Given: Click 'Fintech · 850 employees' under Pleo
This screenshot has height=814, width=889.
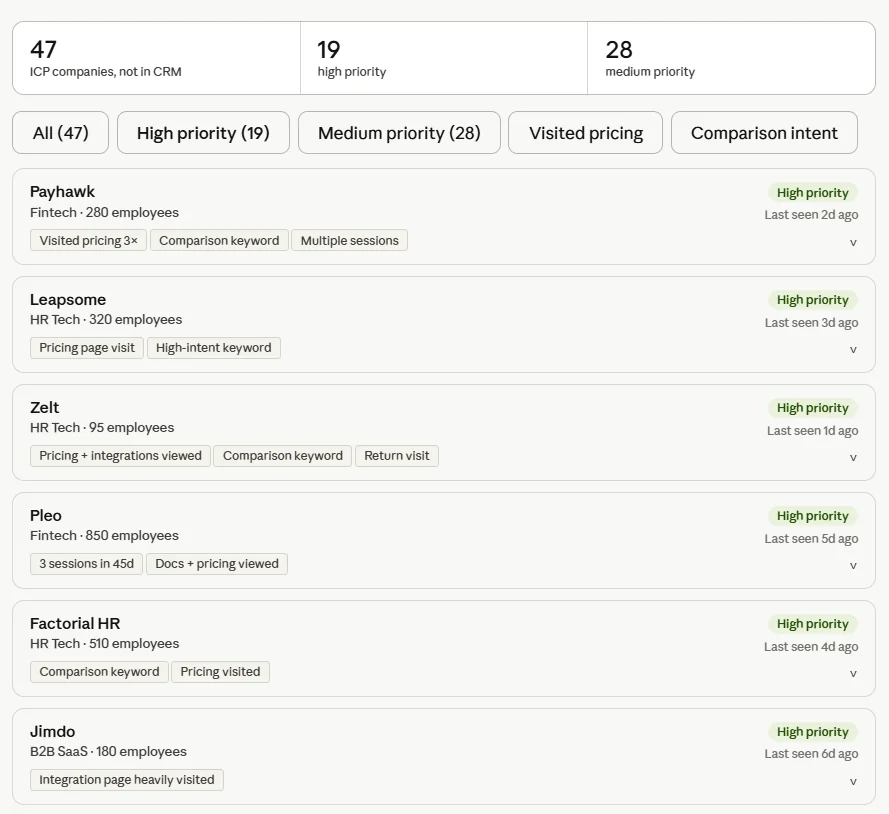Looking at the screenshot, I should pyautogui.click(x=104, y=536).
